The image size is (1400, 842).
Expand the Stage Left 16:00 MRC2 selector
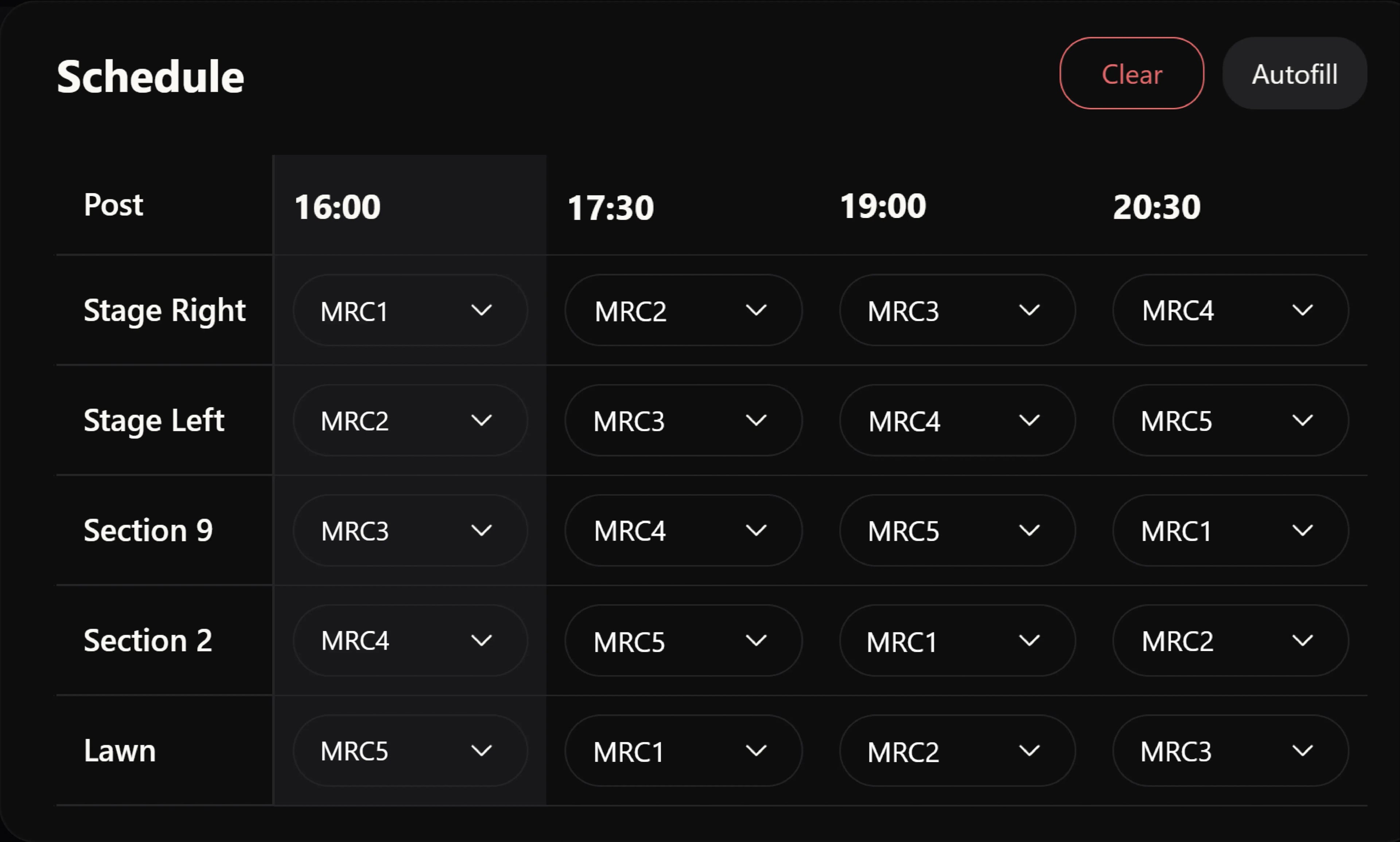(x=410, y=420)
